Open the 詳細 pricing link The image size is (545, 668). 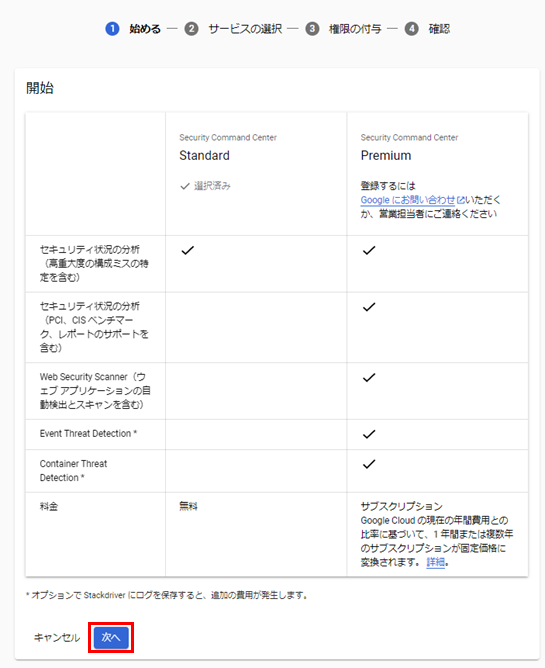[x=435, y=562]
